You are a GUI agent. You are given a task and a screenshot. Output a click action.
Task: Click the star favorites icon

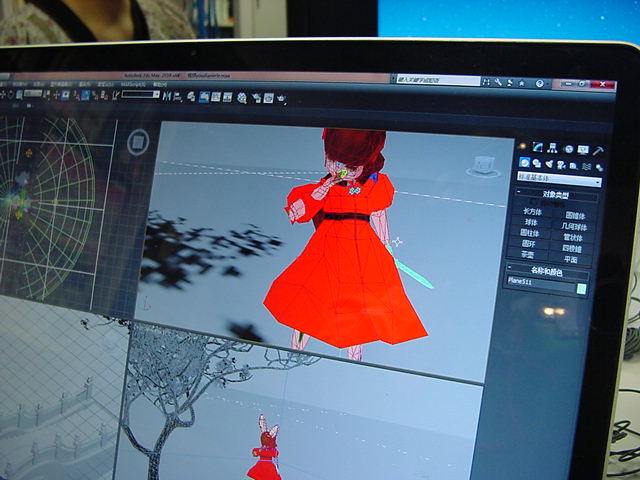tap(522, 83)
